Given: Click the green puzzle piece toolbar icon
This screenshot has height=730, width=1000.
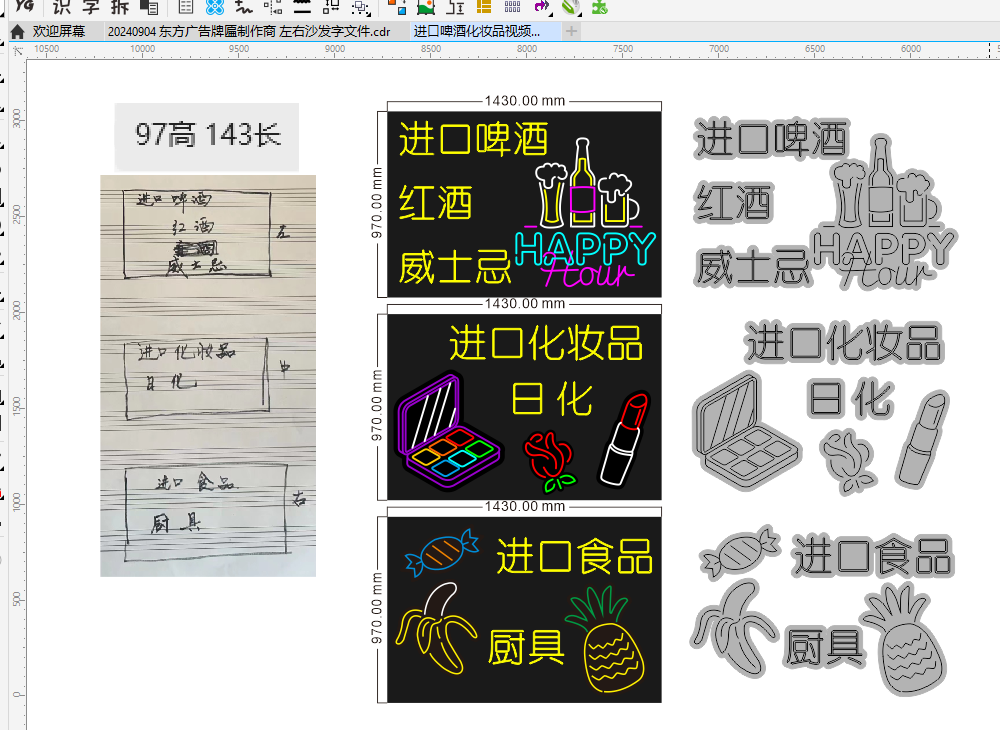Looking at the screenshot, I should pyautogui.click(x=599, y=7).
